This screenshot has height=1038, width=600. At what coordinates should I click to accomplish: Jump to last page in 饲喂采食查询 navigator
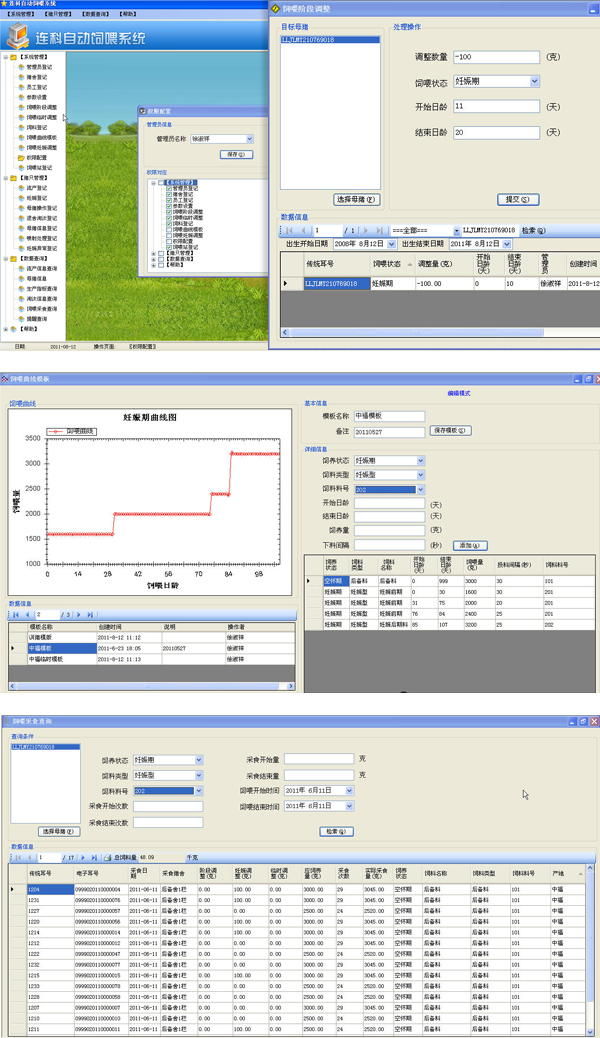93,857
